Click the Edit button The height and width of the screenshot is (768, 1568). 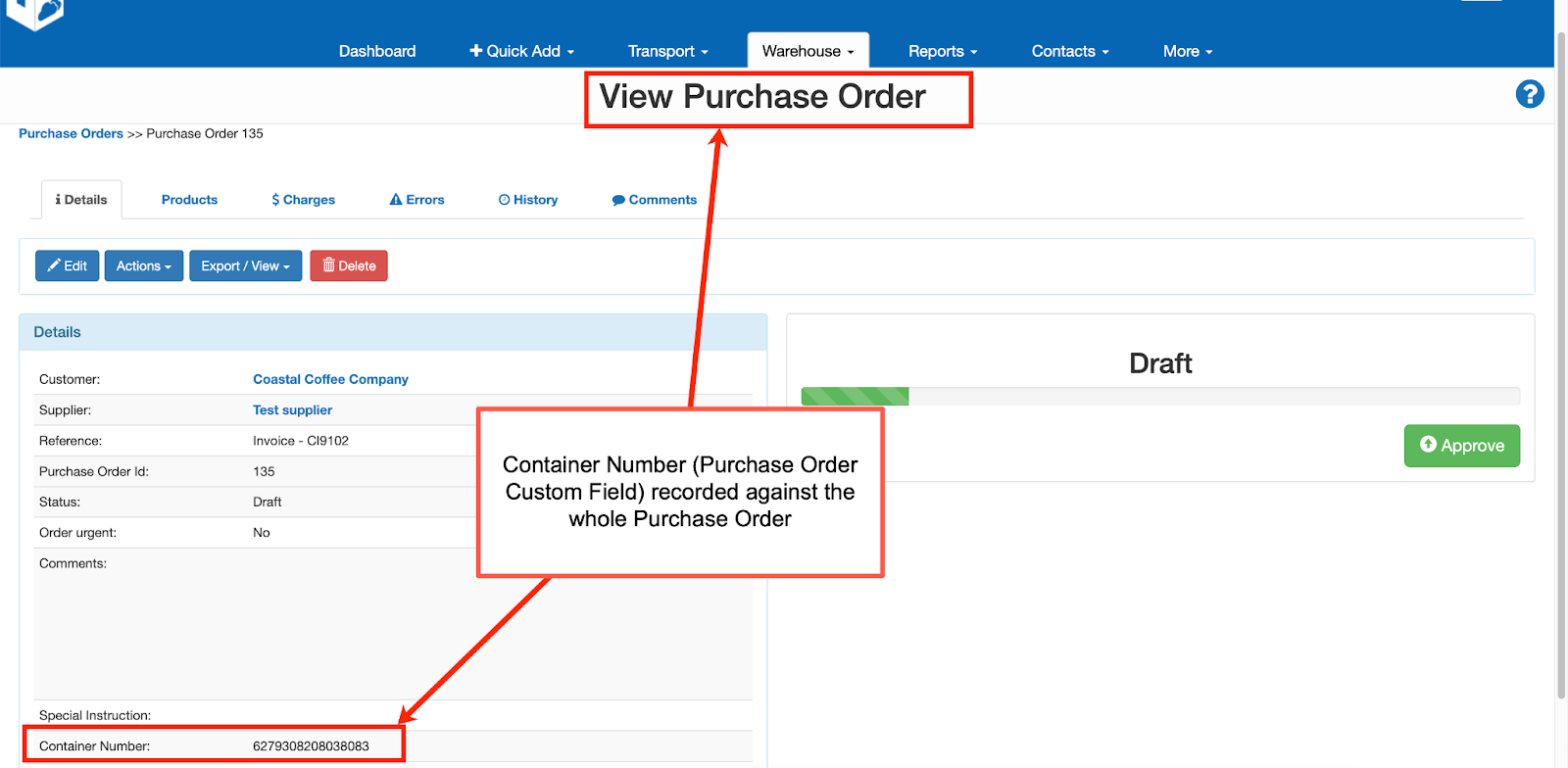[x=68, y=265]
